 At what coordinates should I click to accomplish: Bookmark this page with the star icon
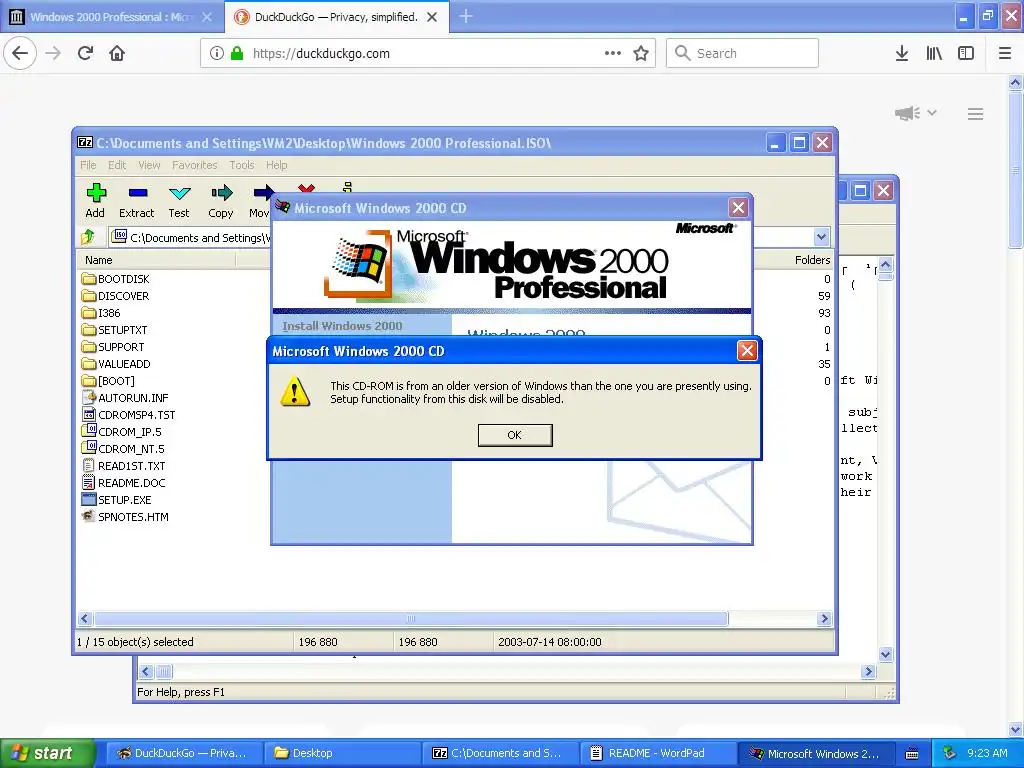click(x=641, y=53)
